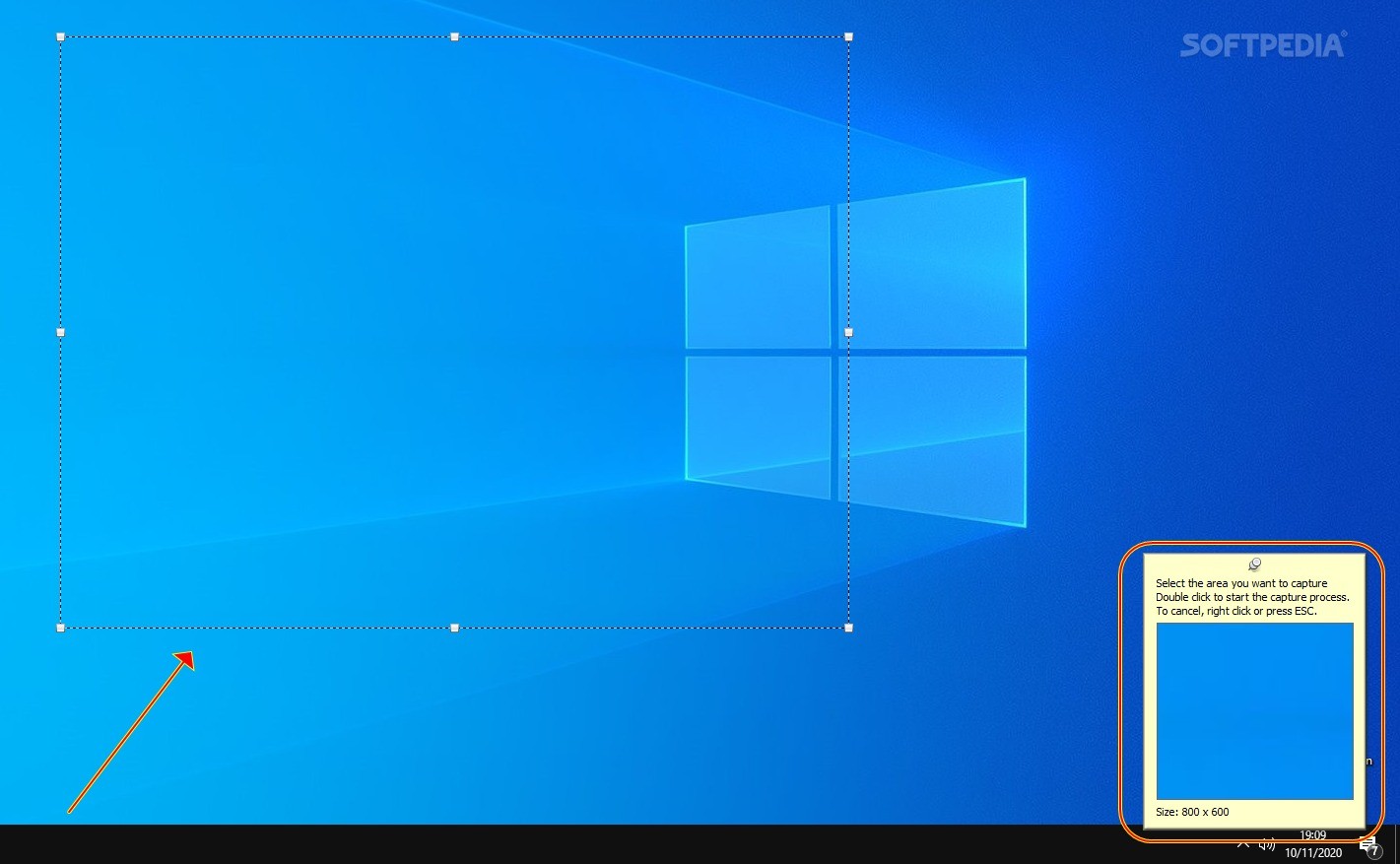1400x864 pixels.
Task: Open the volume speaker icon in the taskbar
Action: coord(1267,844)
